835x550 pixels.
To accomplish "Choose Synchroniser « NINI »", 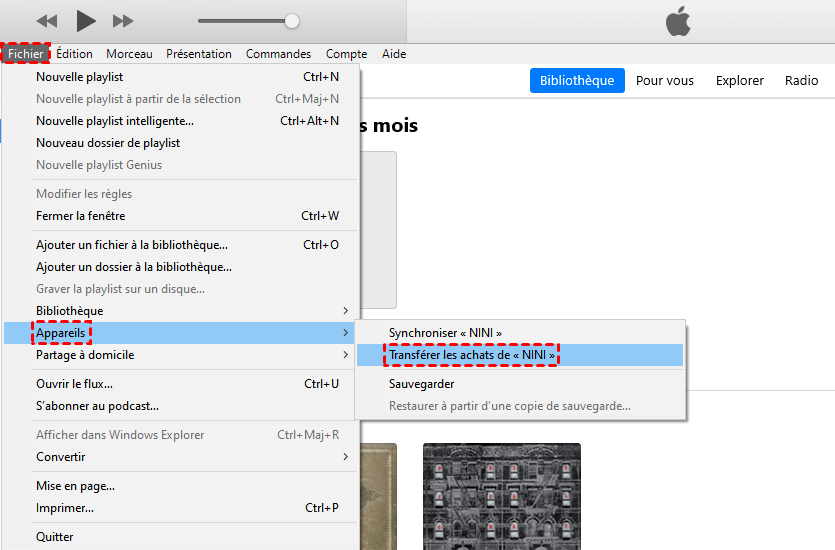I will (445, 332).
